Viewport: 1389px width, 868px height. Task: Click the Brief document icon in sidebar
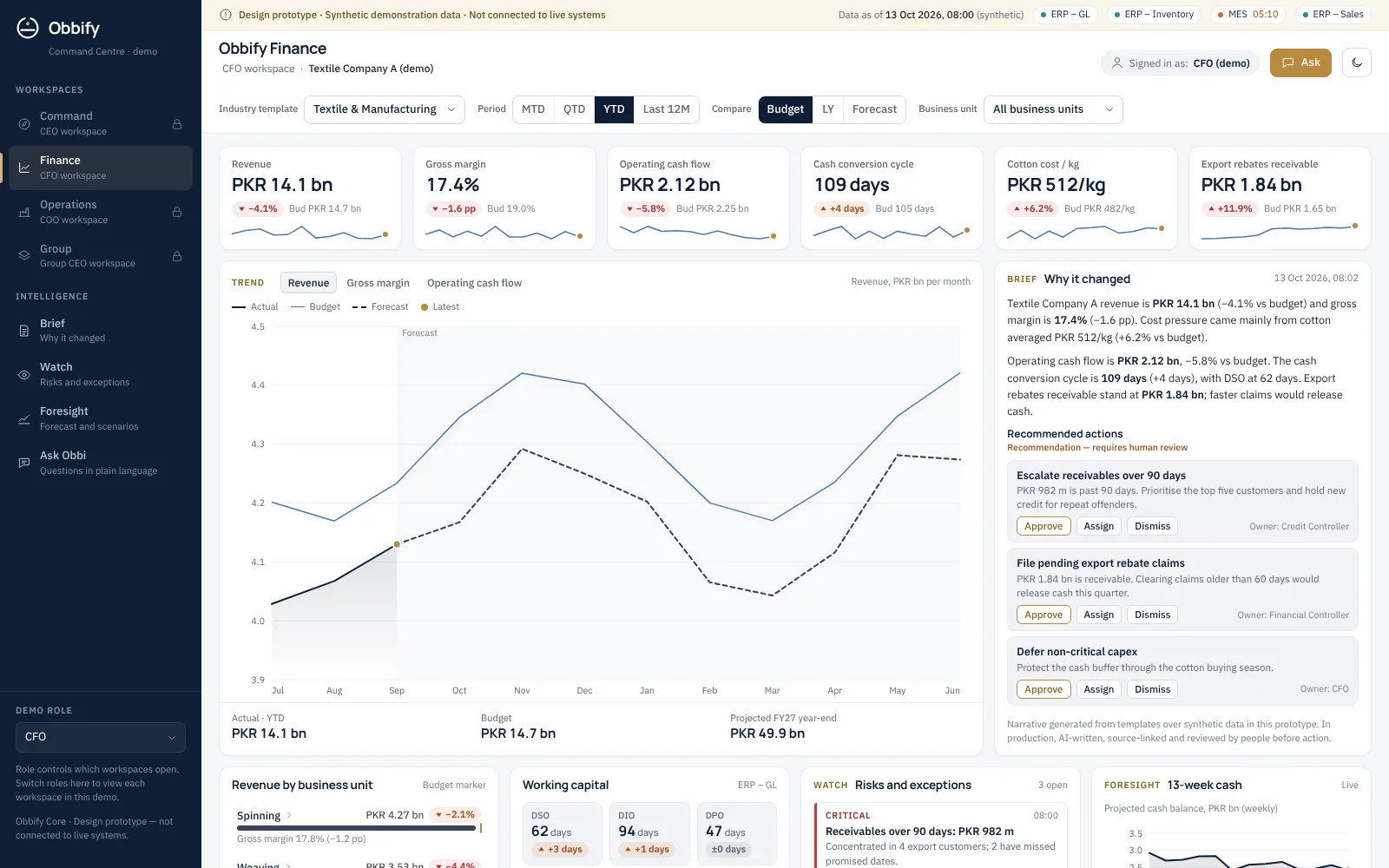(x=24, y=331)
